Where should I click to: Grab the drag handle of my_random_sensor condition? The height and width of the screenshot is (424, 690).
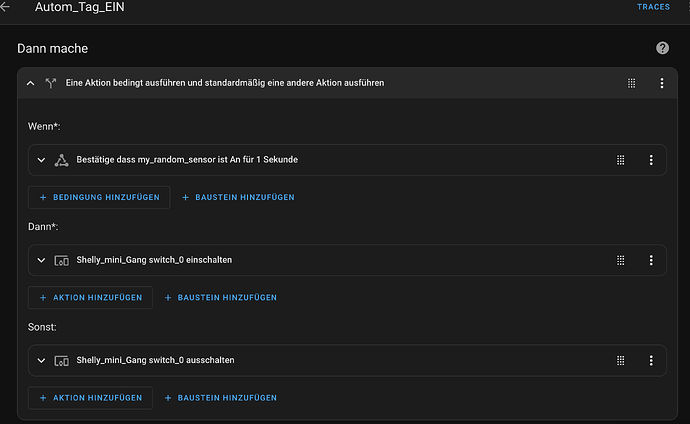click(620, 160)
